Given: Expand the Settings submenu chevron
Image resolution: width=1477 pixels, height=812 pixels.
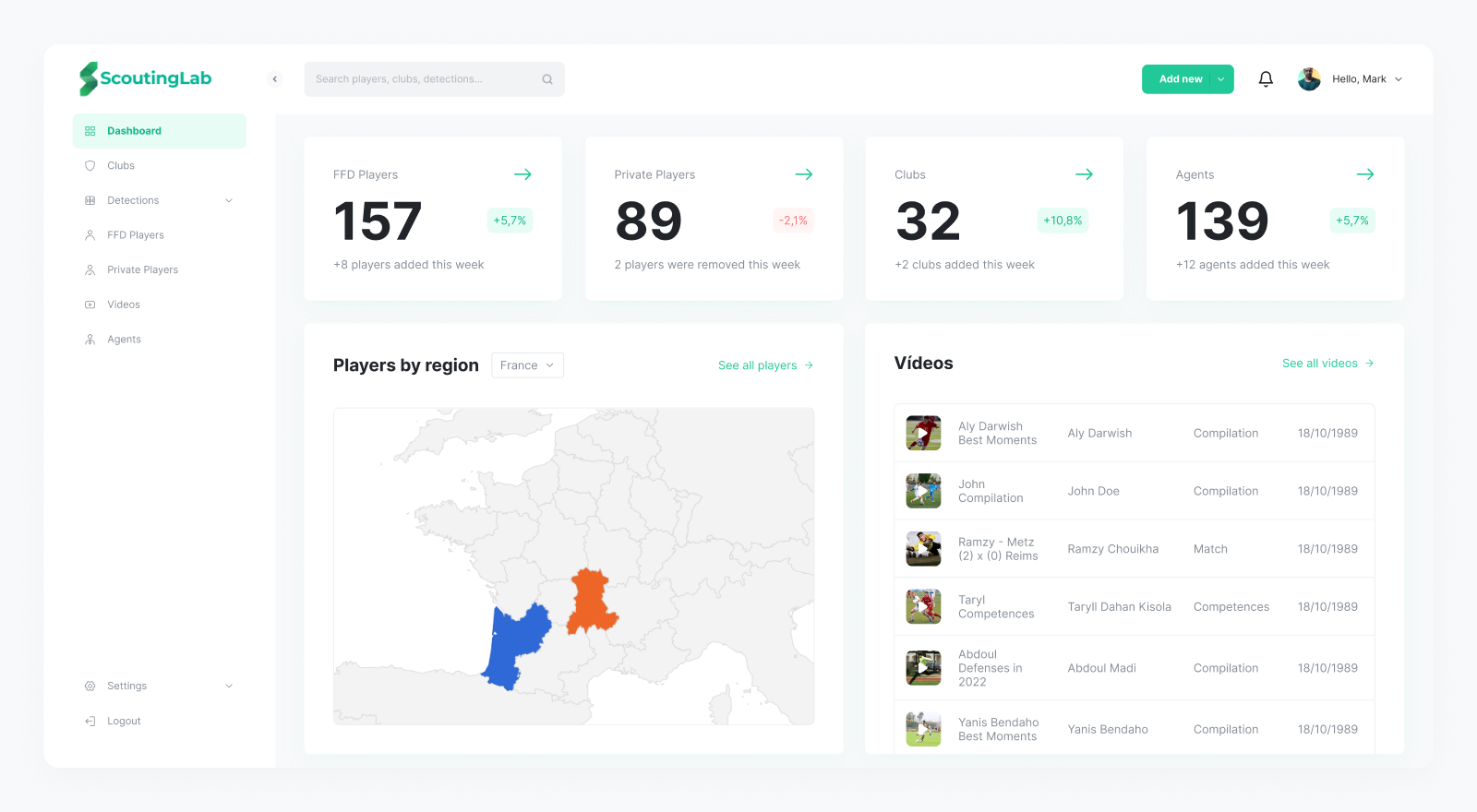Looking at the screenshot, I should tap(229, 687).
